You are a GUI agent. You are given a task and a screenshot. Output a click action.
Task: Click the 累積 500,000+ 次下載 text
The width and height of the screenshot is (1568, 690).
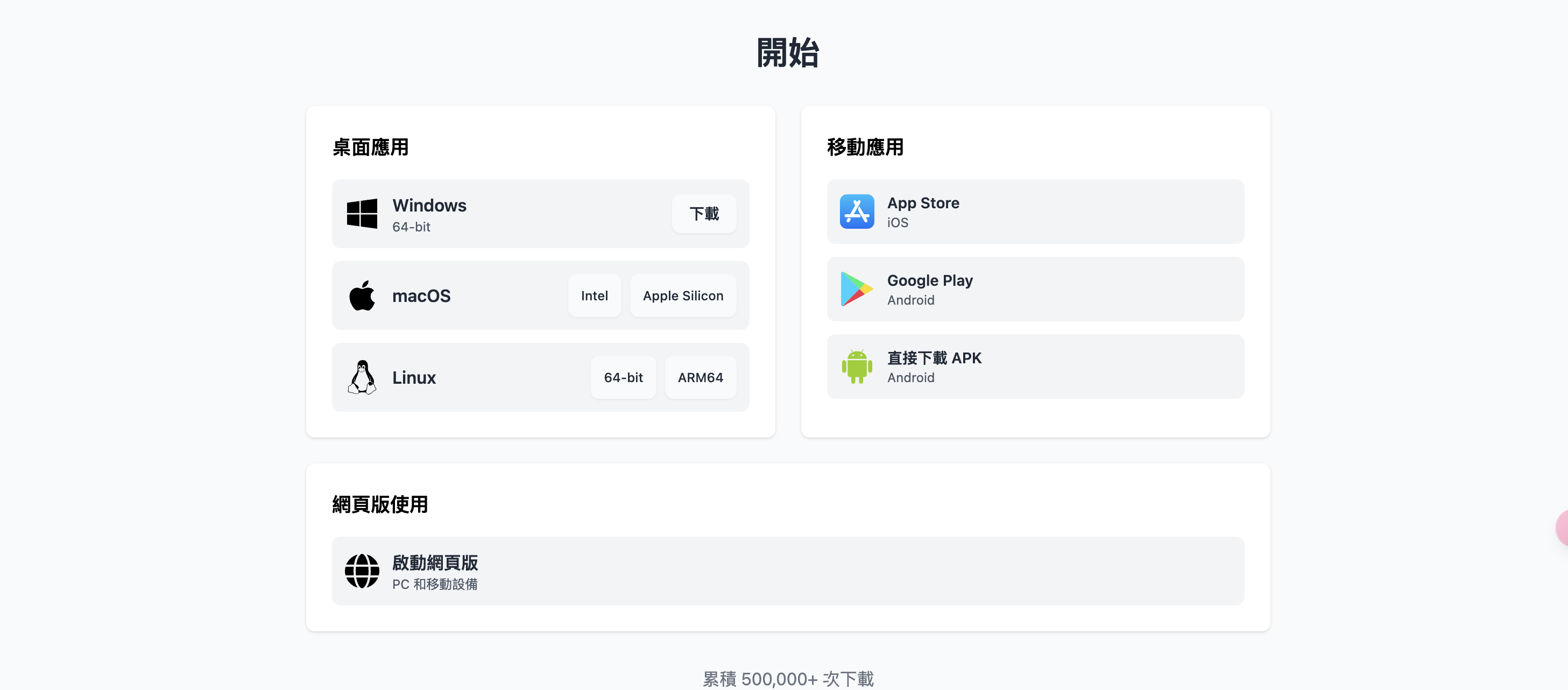pos(788,679)
